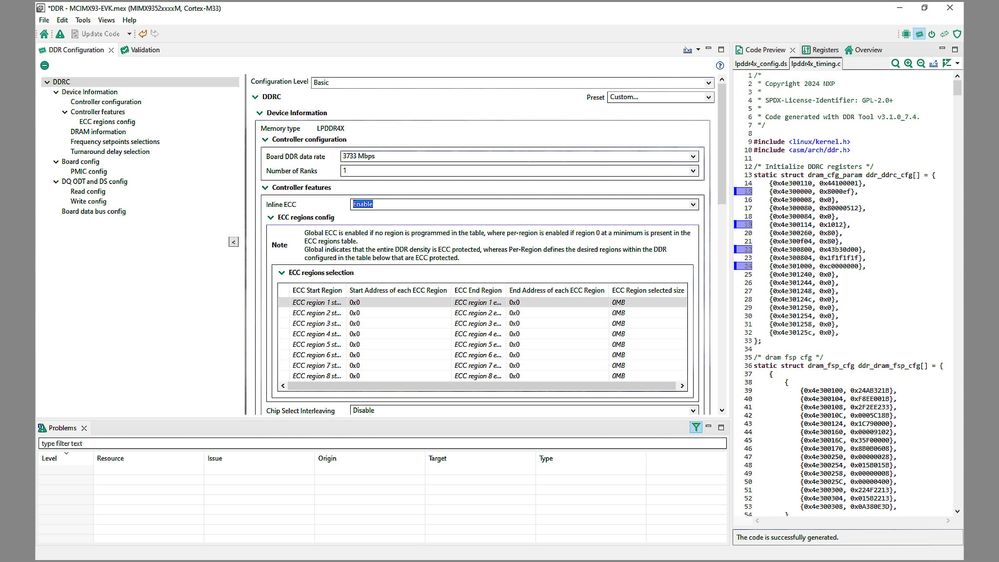Select PMIC config in the tree
Screen dimensions: 999x562
(89, 171)
